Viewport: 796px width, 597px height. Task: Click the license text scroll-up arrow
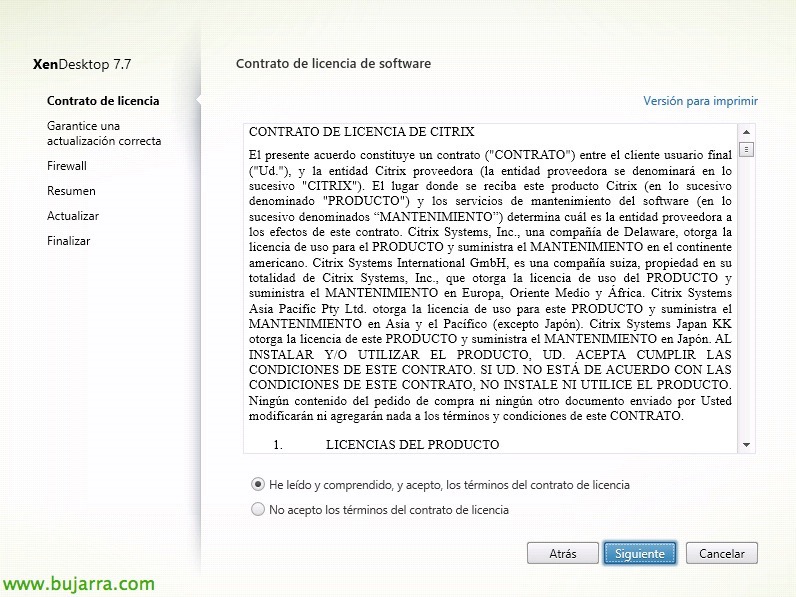[746, 132]
